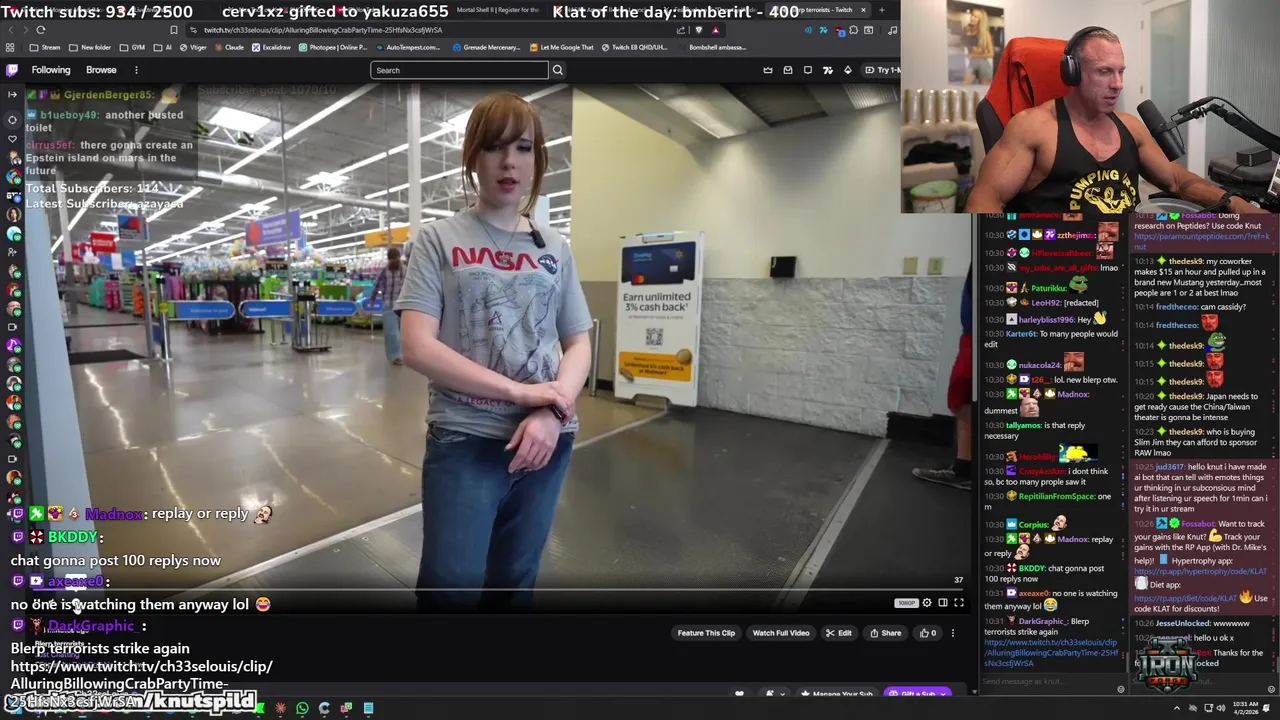Viewport: 1280px width, 720px height.
Task: Toggle fullscreen on the clip player
Action: coord(958,603)
